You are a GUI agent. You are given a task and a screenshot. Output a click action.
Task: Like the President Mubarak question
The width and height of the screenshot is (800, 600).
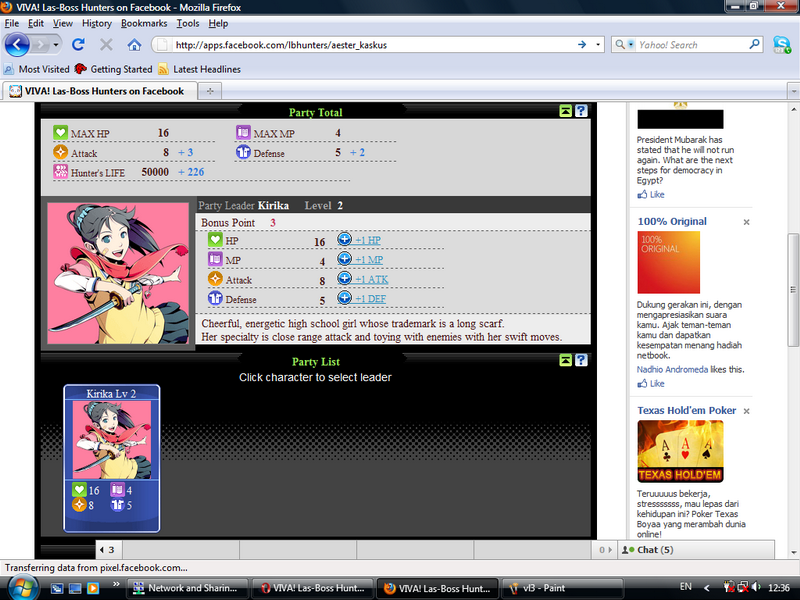coord(651,194)
